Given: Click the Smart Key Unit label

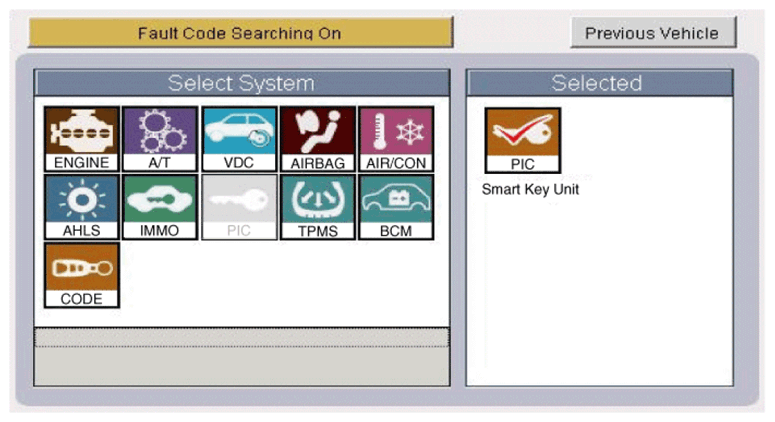Looking at the screenshot, I should [x=530, y=189].
